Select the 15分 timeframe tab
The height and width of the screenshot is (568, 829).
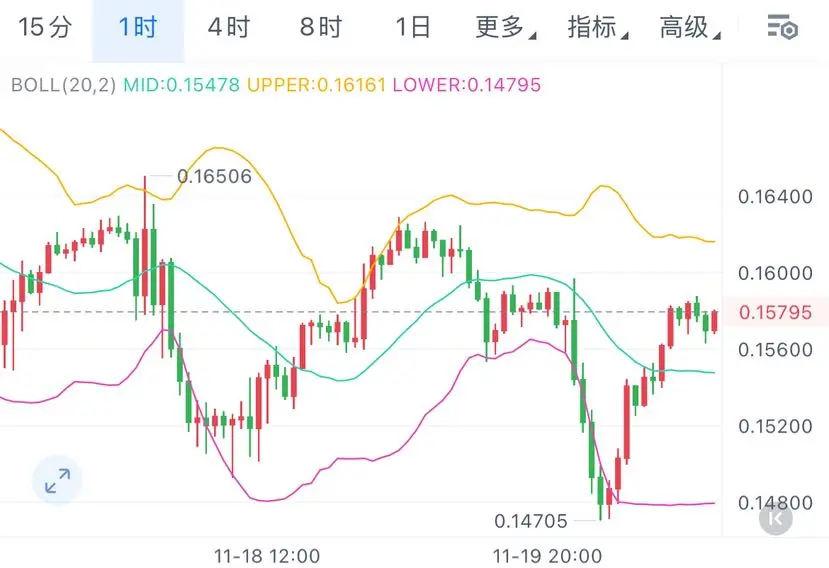coord(45,28)
